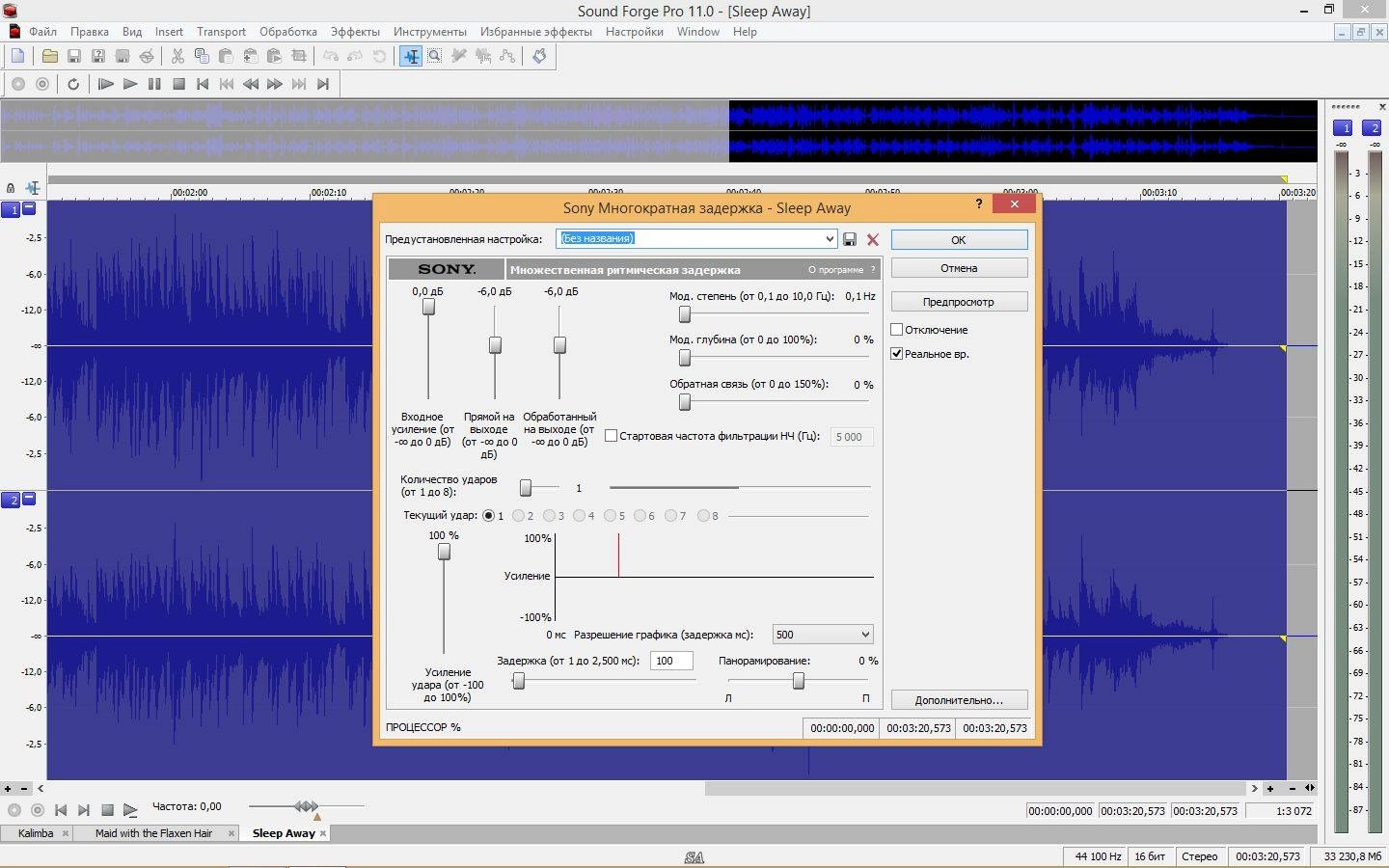Pause playback in the transport toolbar
This screenshot has width=1389, height=868.
(x=154, y=84)
